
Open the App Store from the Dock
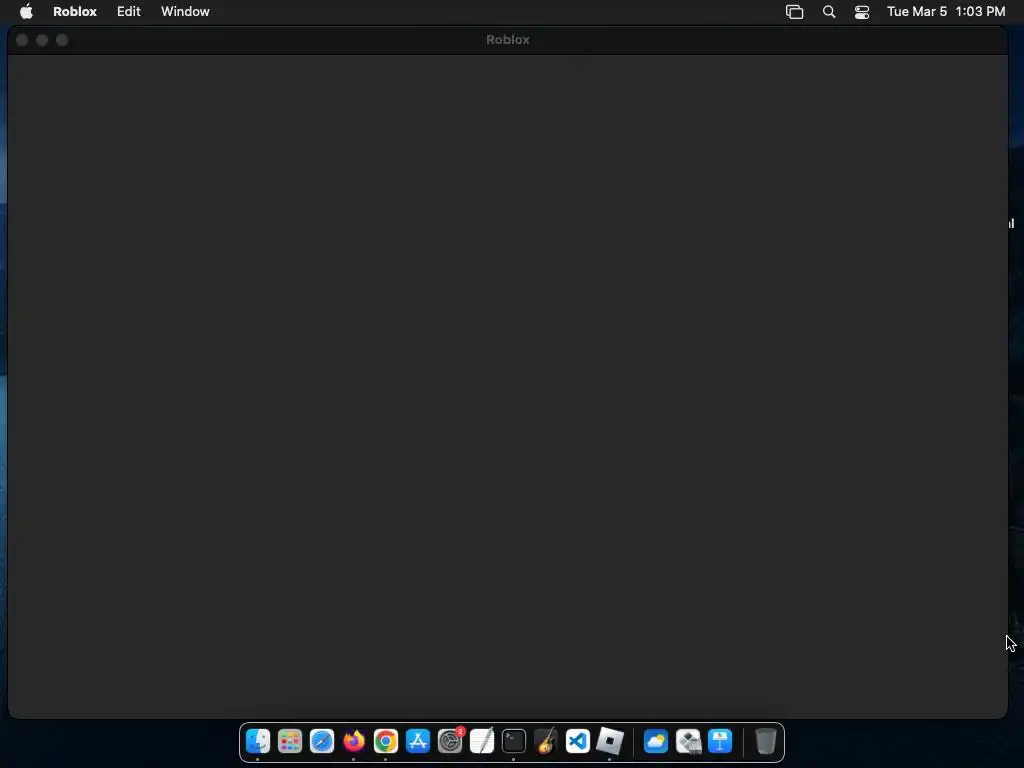point(418,741)
